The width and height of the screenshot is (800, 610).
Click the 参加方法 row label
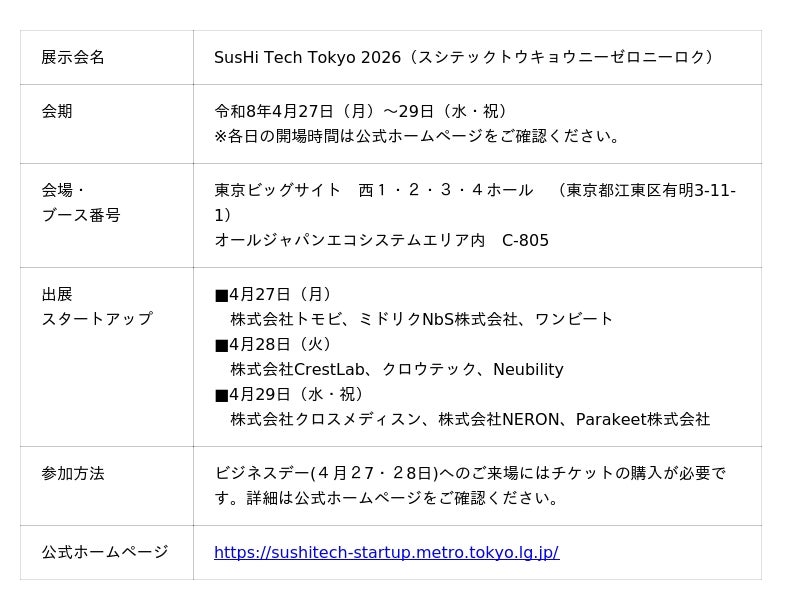click(73, 473)
